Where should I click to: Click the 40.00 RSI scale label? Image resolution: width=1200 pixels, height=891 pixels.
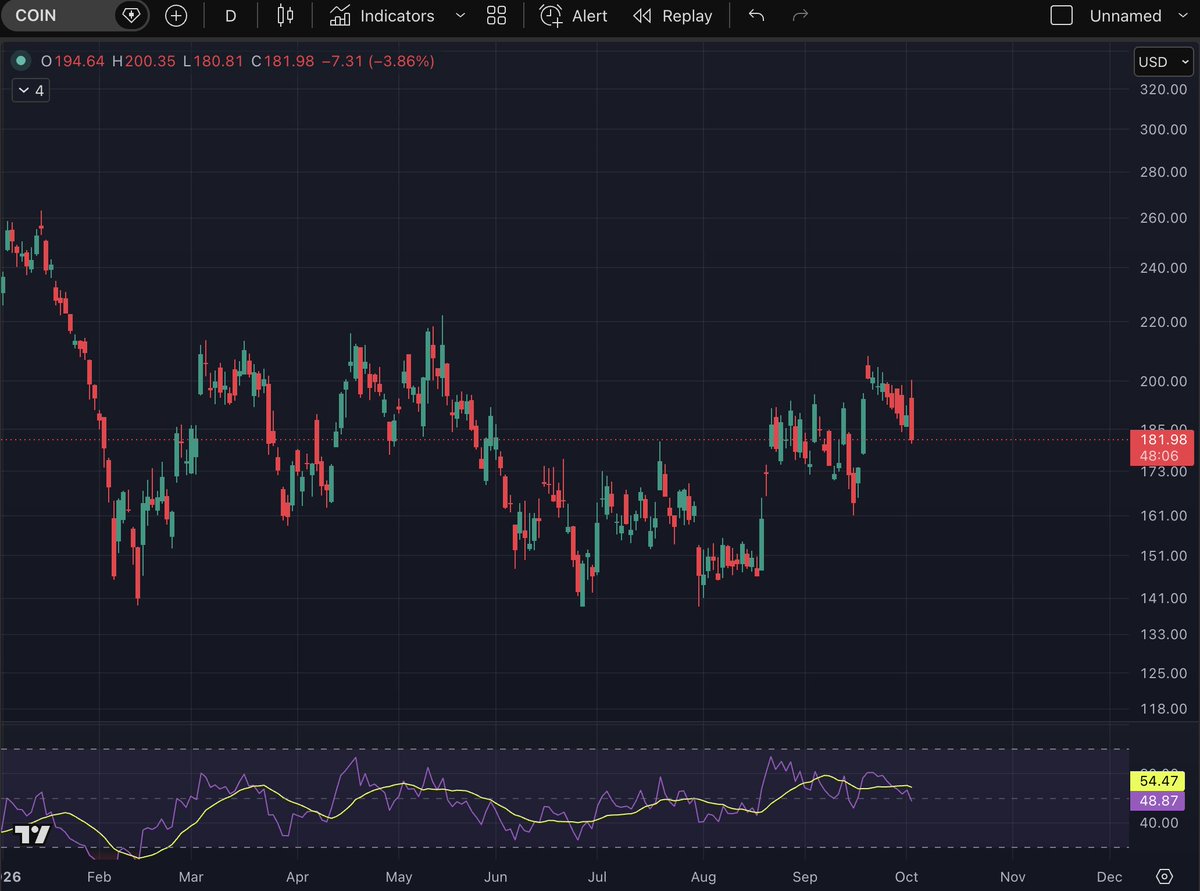click(x=1160, y=822)
